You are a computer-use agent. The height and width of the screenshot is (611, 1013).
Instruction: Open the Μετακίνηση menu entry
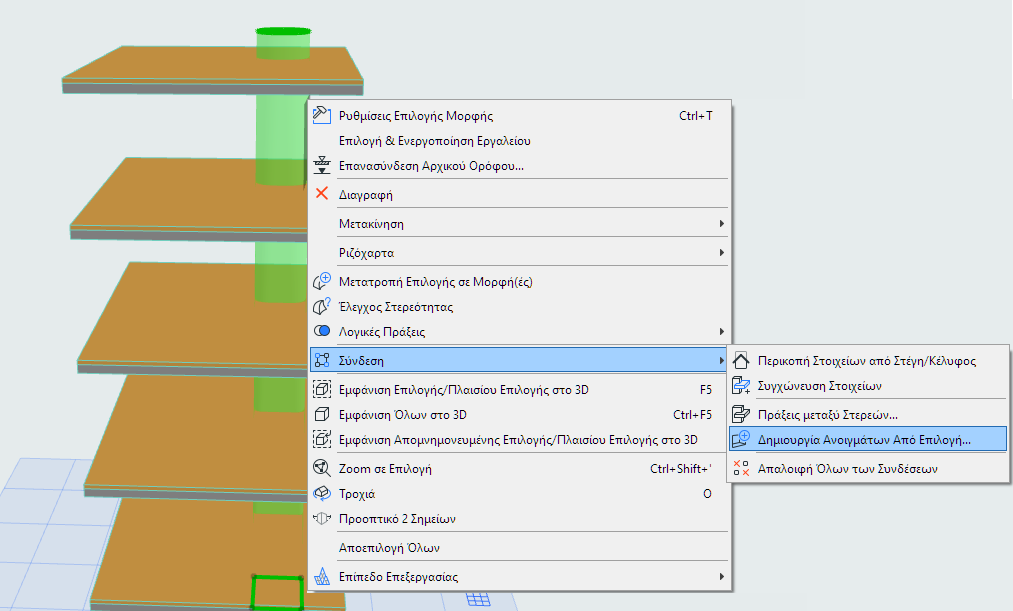point(520,223)
